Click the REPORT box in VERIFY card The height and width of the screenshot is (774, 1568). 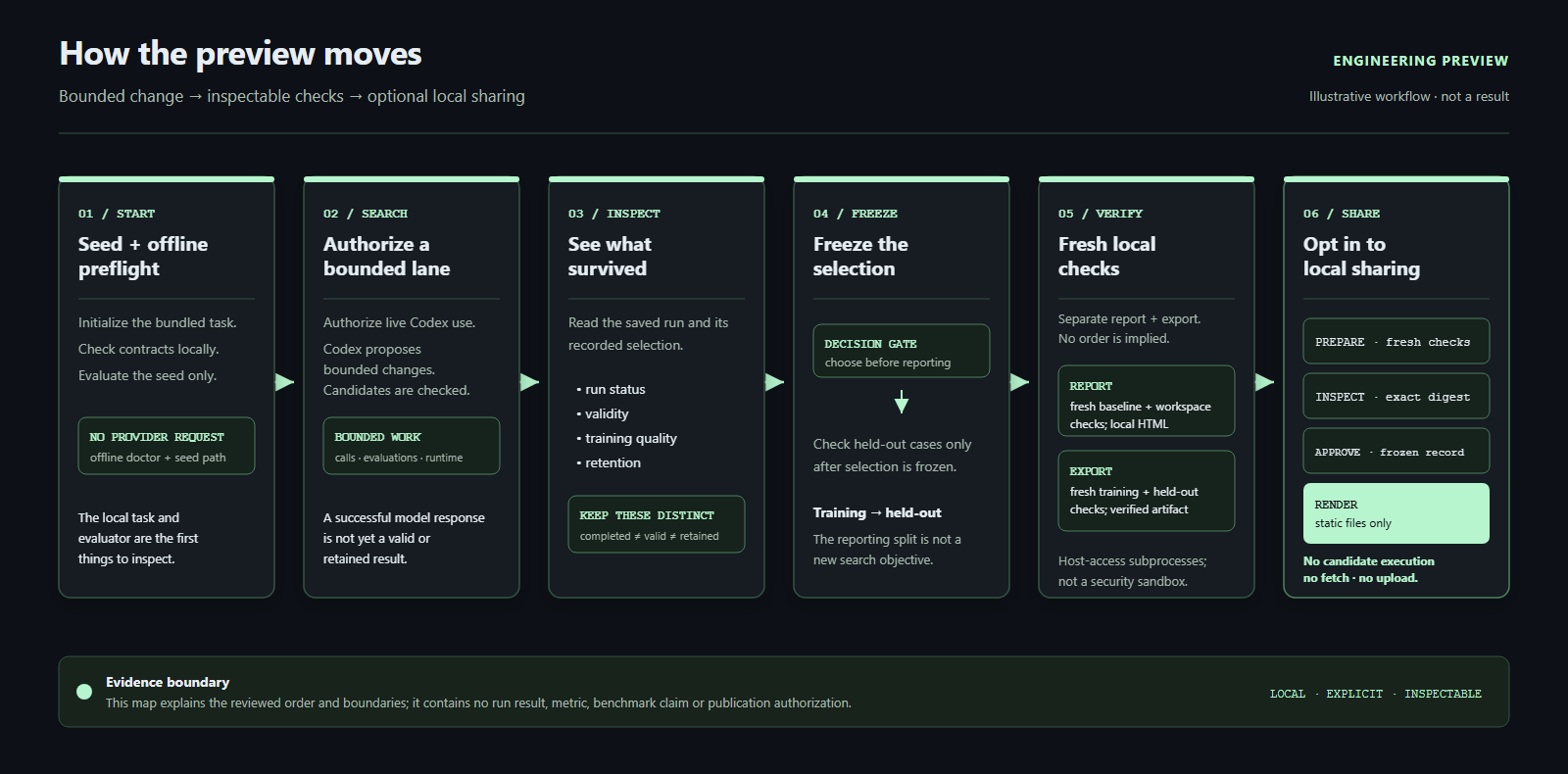[x=1147, y=401]
